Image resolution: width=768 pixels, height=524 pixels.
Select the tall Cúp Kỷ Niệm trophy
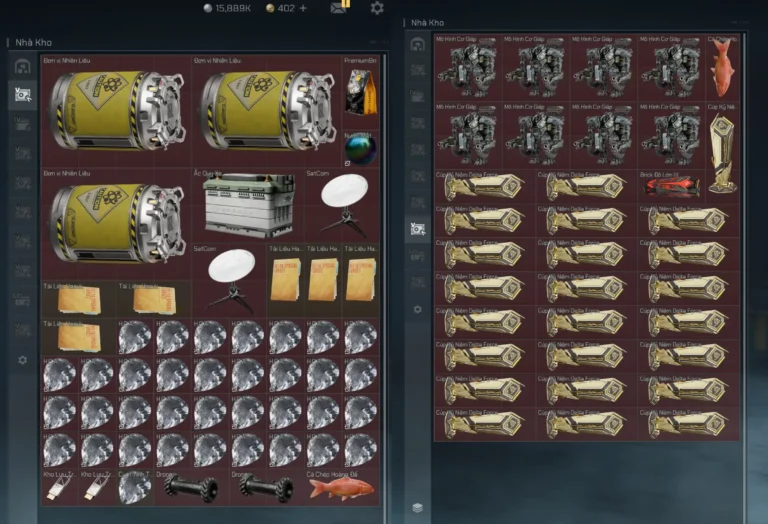tap(722, 152)
